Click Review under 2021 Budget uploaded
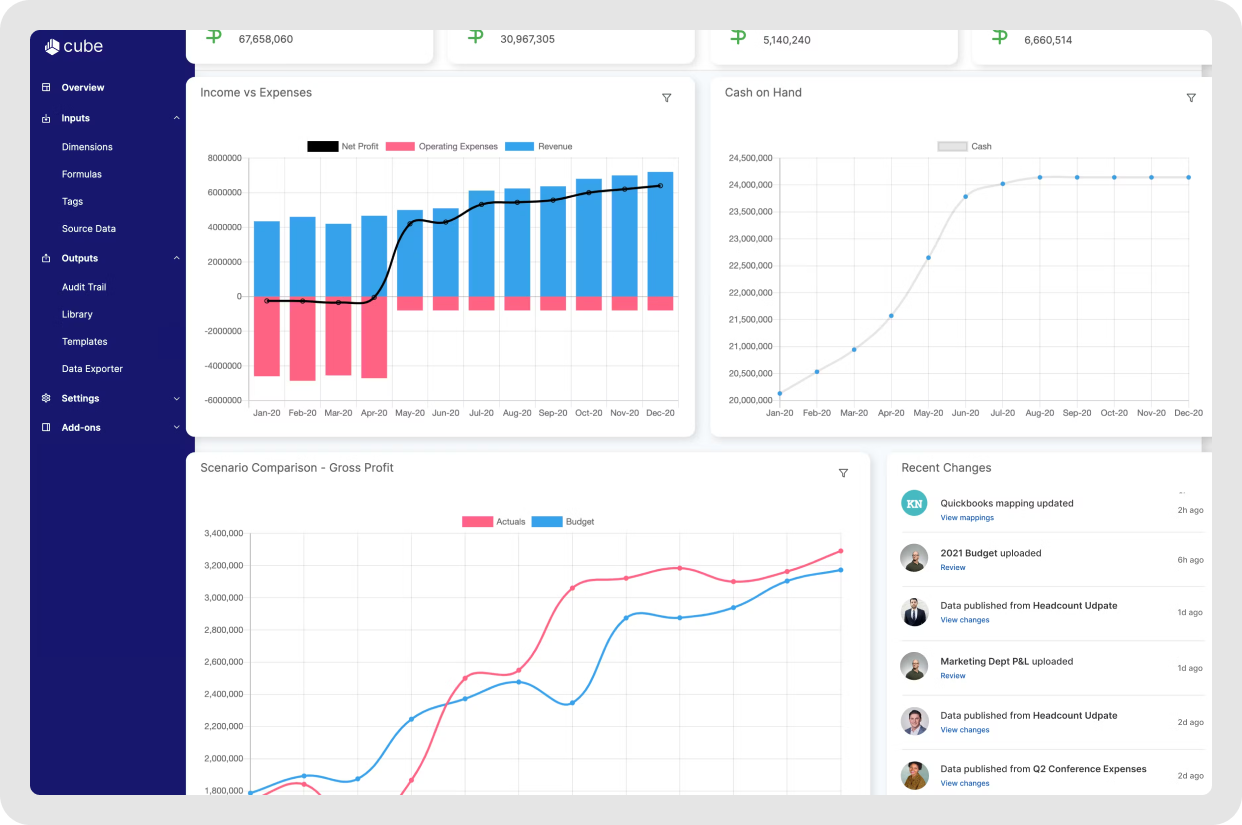Image resolution: width=1242 pixels, height=825 pixels. [x=953, y=567]
